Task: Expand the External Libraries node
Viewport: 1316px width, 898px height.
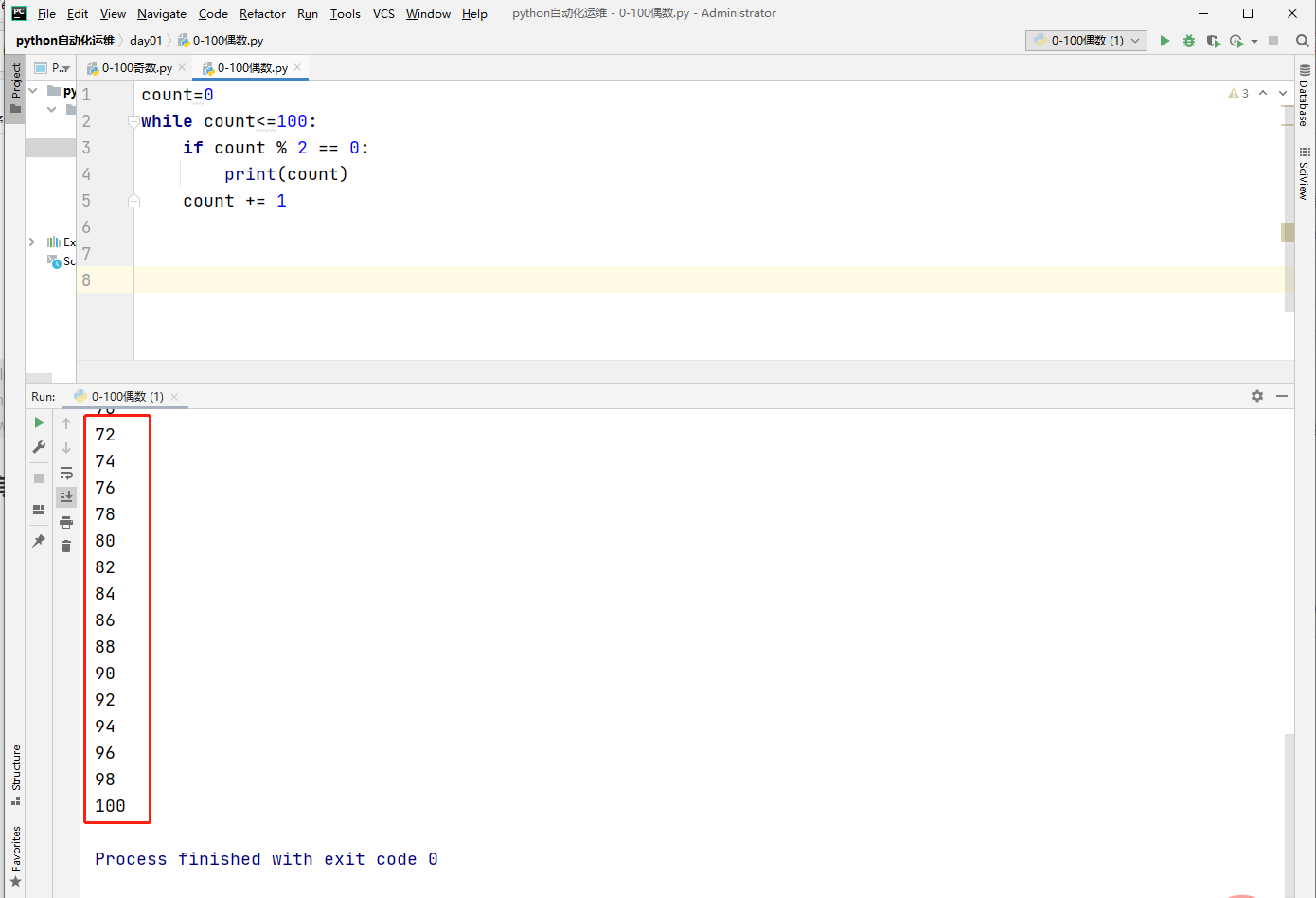Action: (x=32, y=242)
